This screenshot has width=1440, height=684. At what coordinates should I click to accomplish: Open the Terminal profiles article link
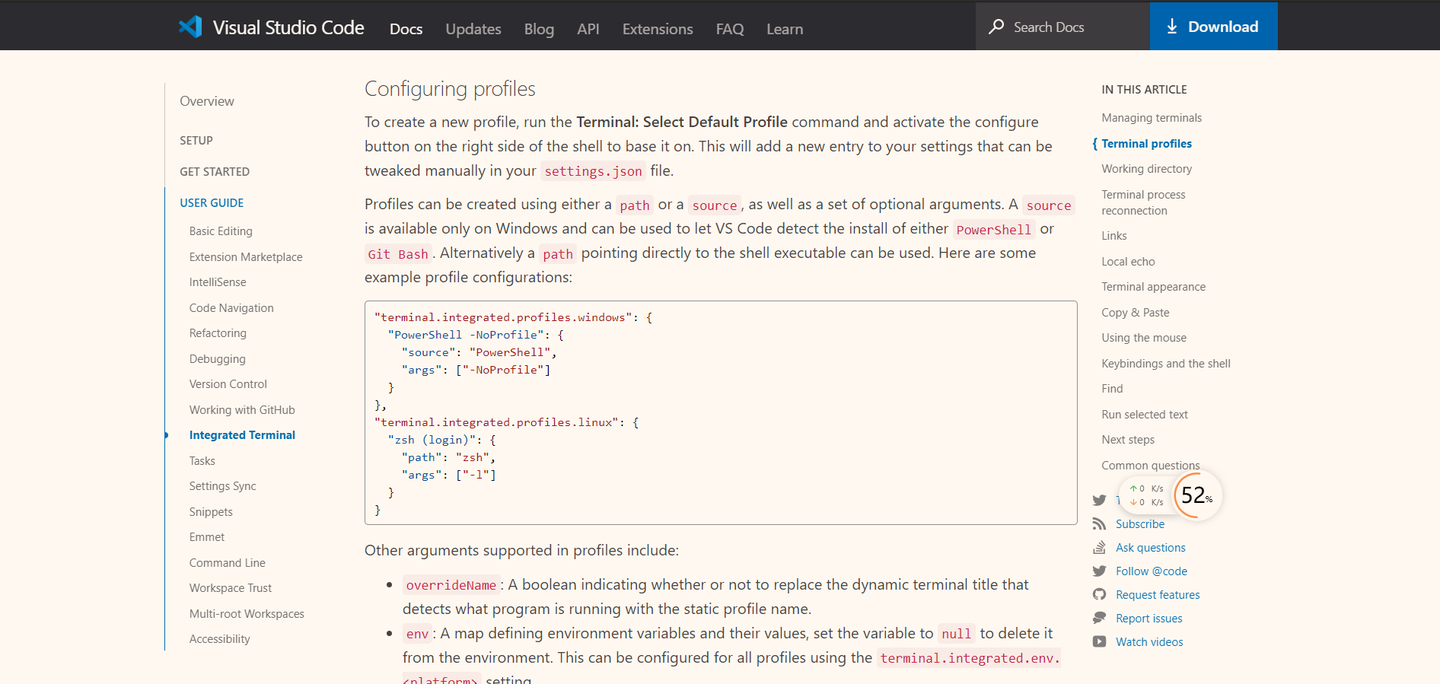click(1147, 143)
